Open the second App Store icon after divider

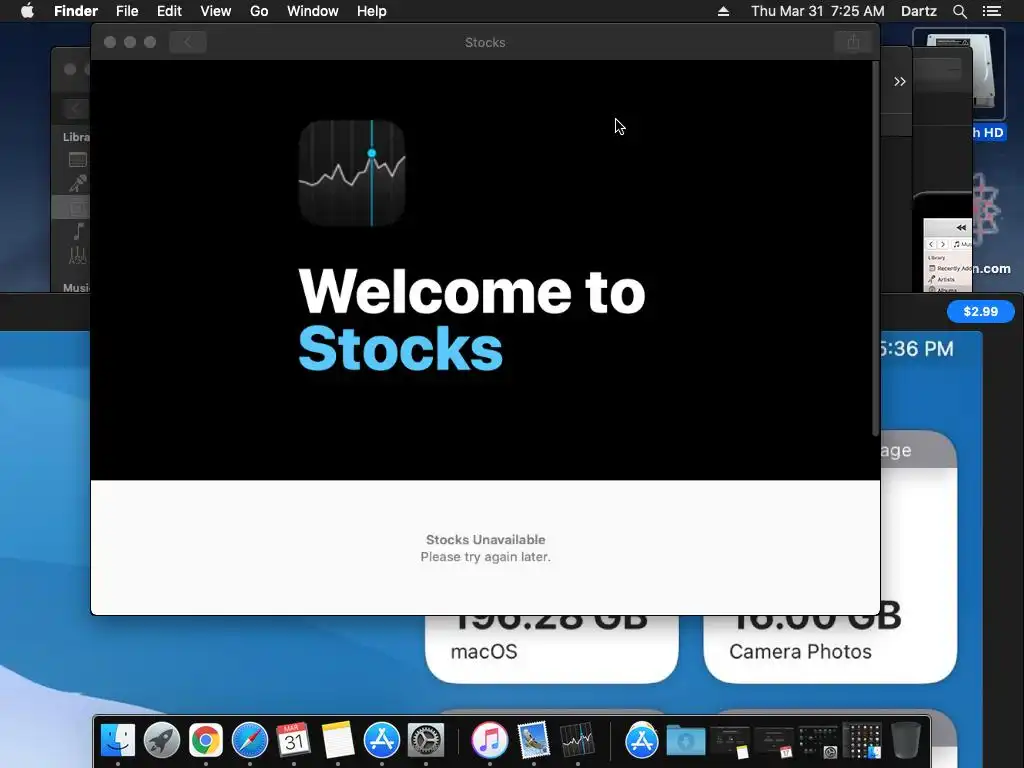coord(641,740)
